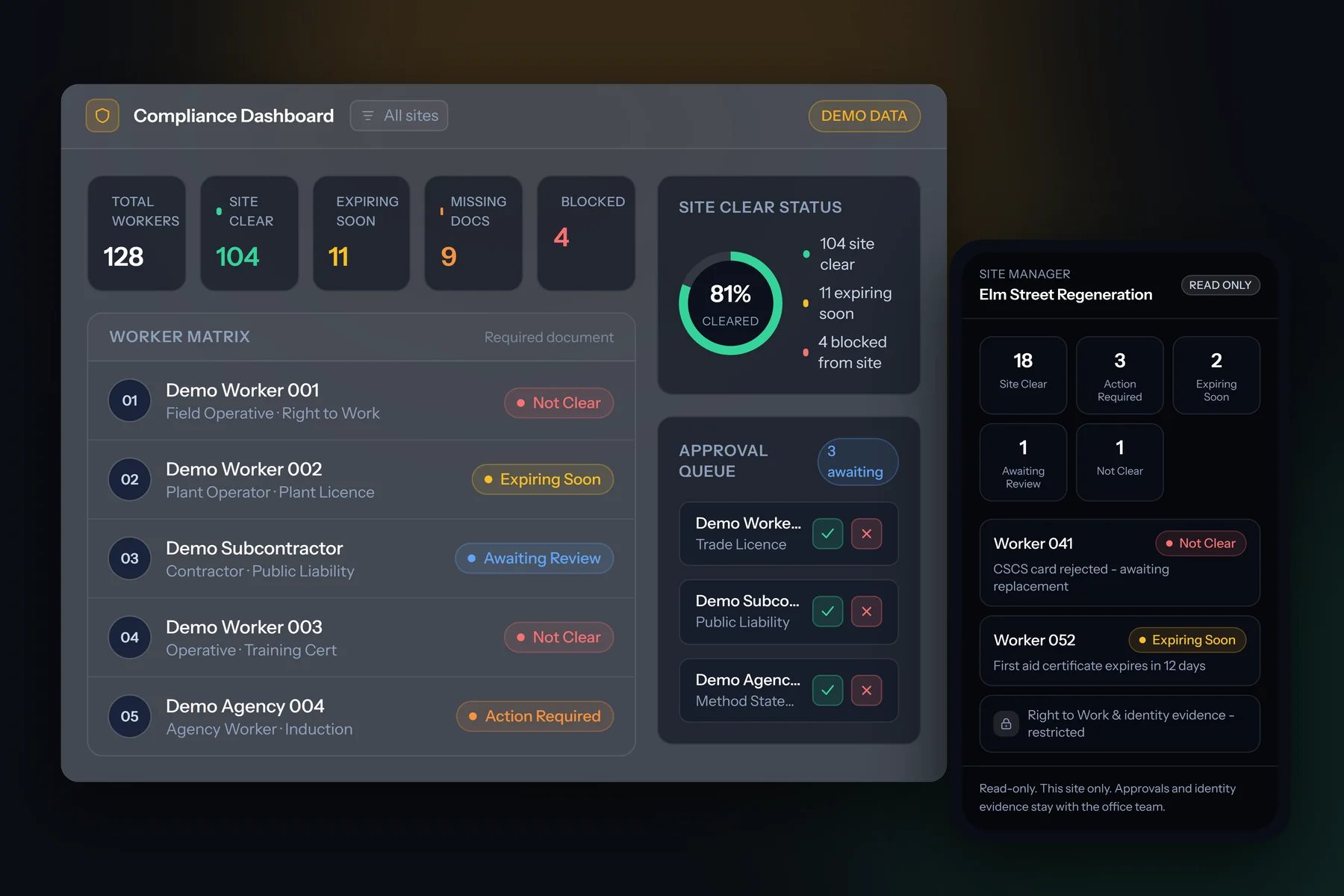Viewport: 1344px width, 896px height.
Task: Reject the Public Liability request with the X
Action: tap(866, 612)
